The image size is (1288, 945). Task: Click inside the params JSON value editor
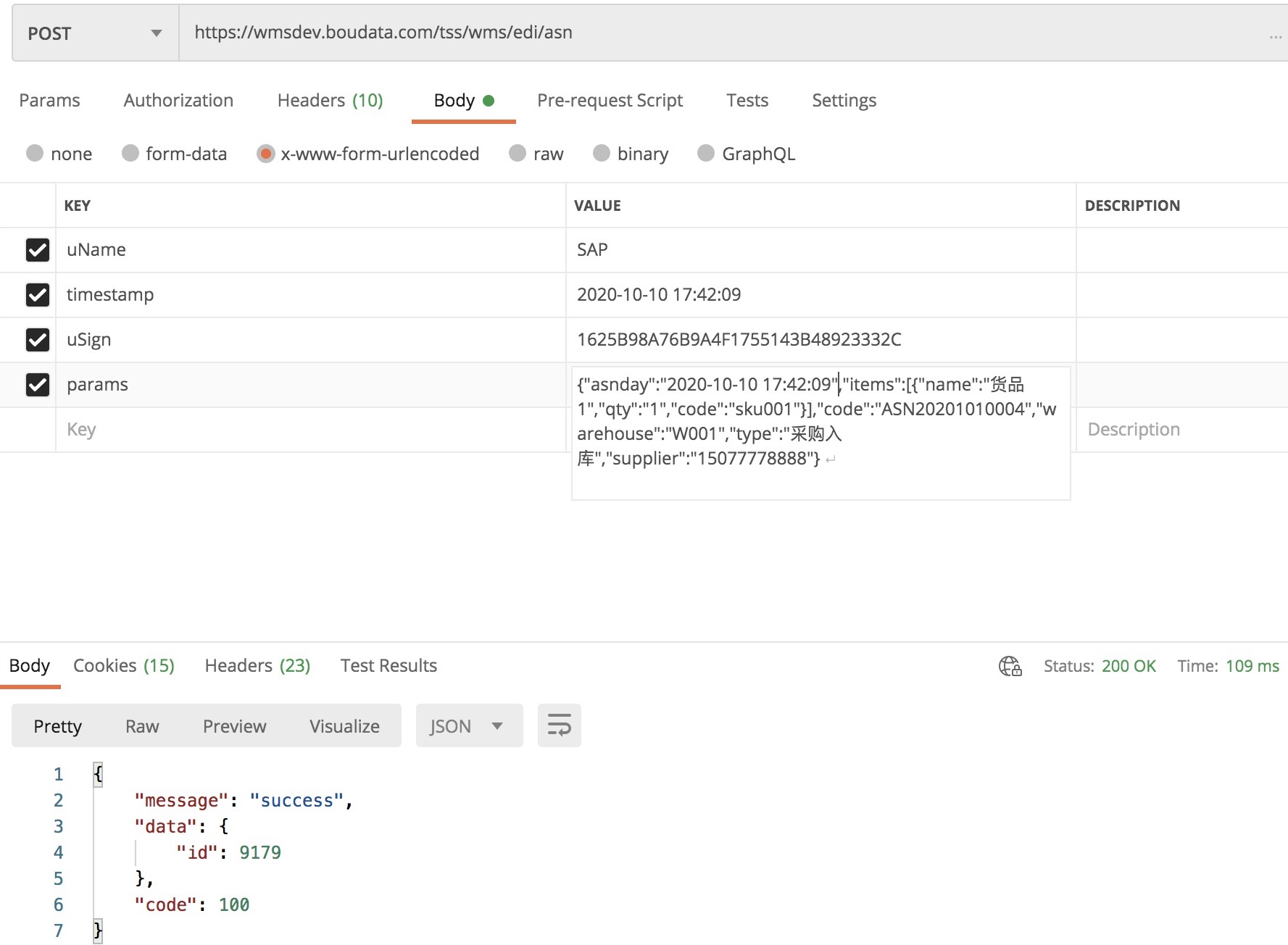point(820,433)
